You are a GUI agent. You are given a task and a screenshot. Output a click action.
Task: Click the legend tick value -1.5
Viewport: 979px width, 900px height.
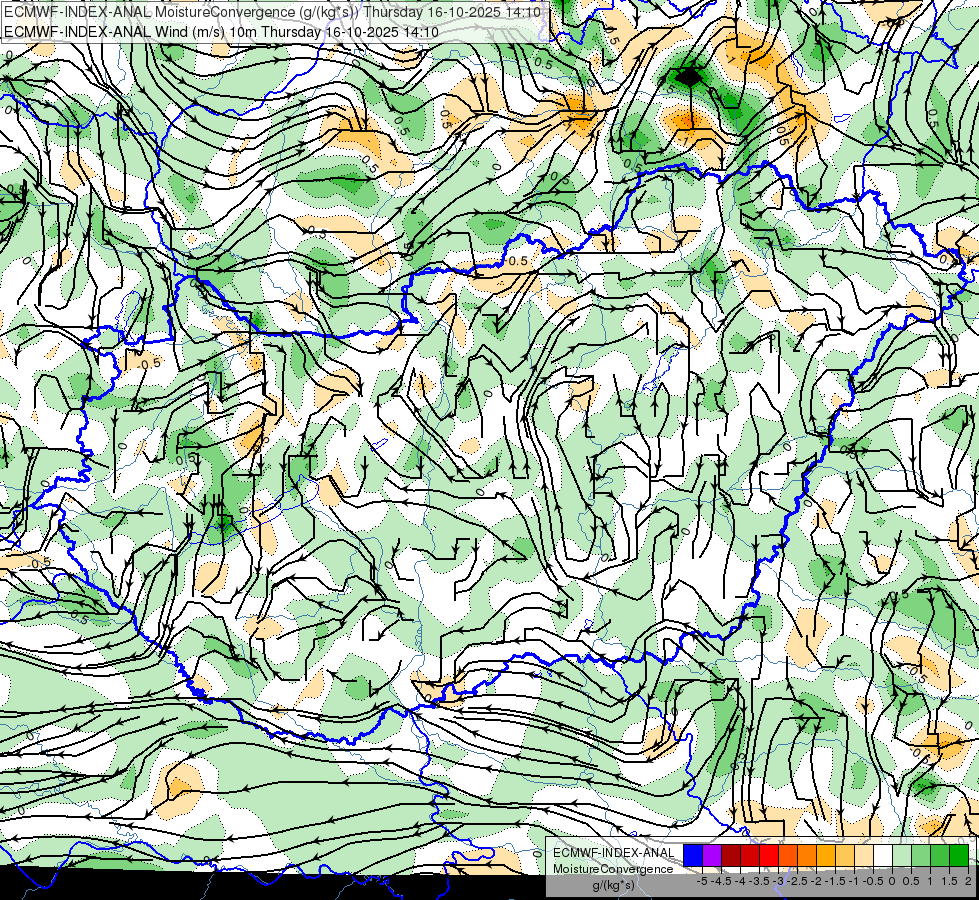click(x=834, y=881)
